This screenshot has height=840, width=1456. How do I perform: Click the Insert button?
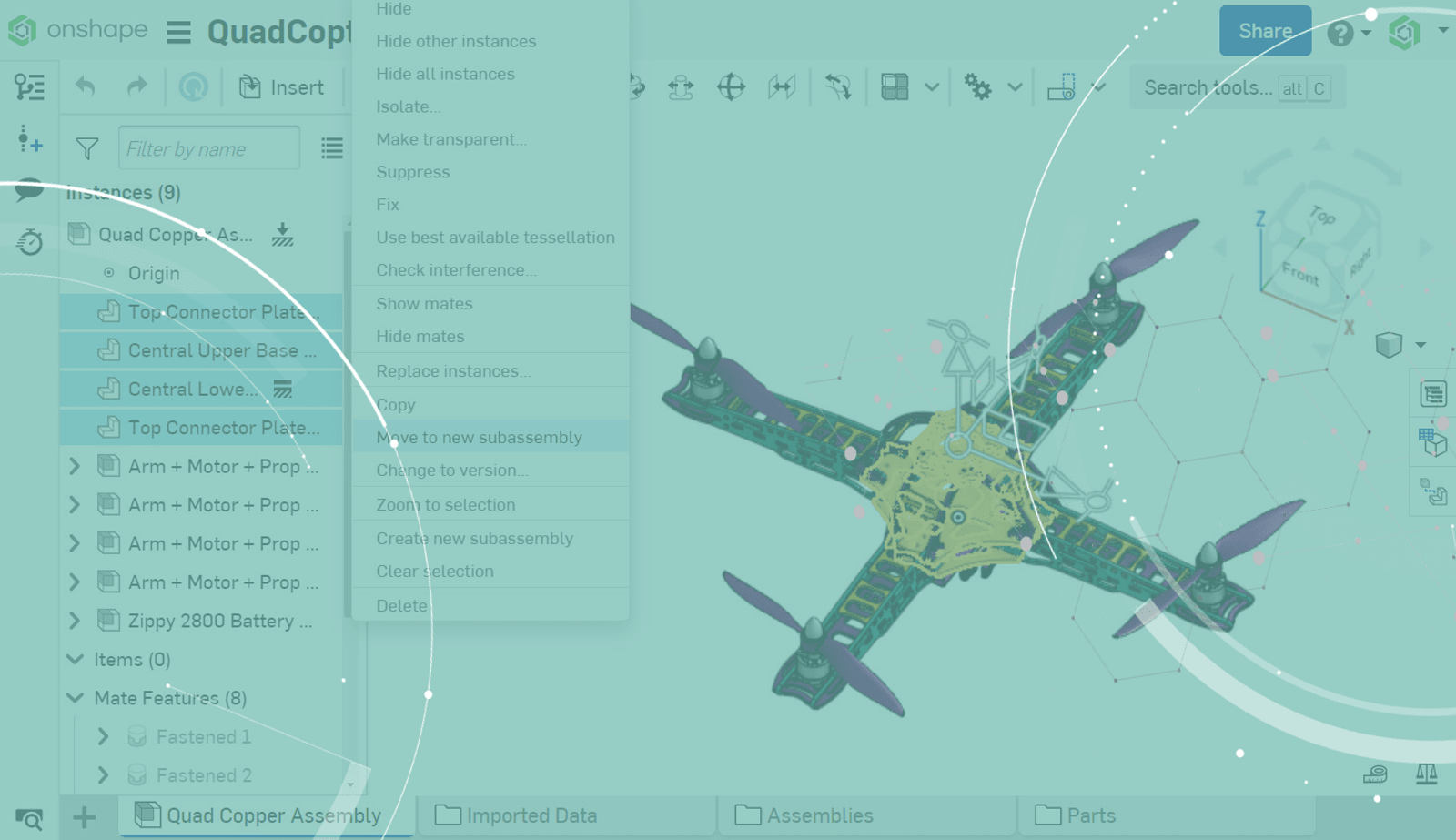tap(282, 87)
